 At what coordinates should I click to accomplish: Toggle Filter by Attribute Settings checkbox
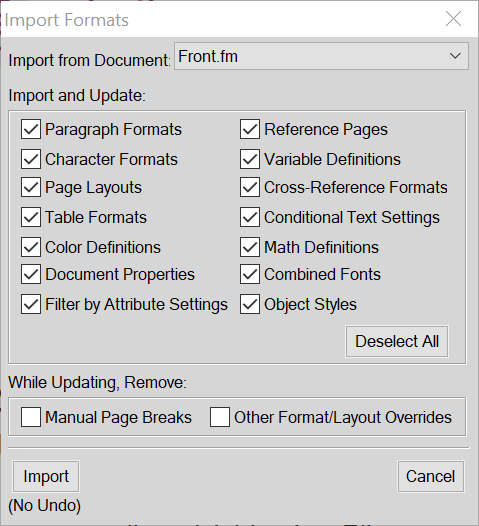coord(31,304)
